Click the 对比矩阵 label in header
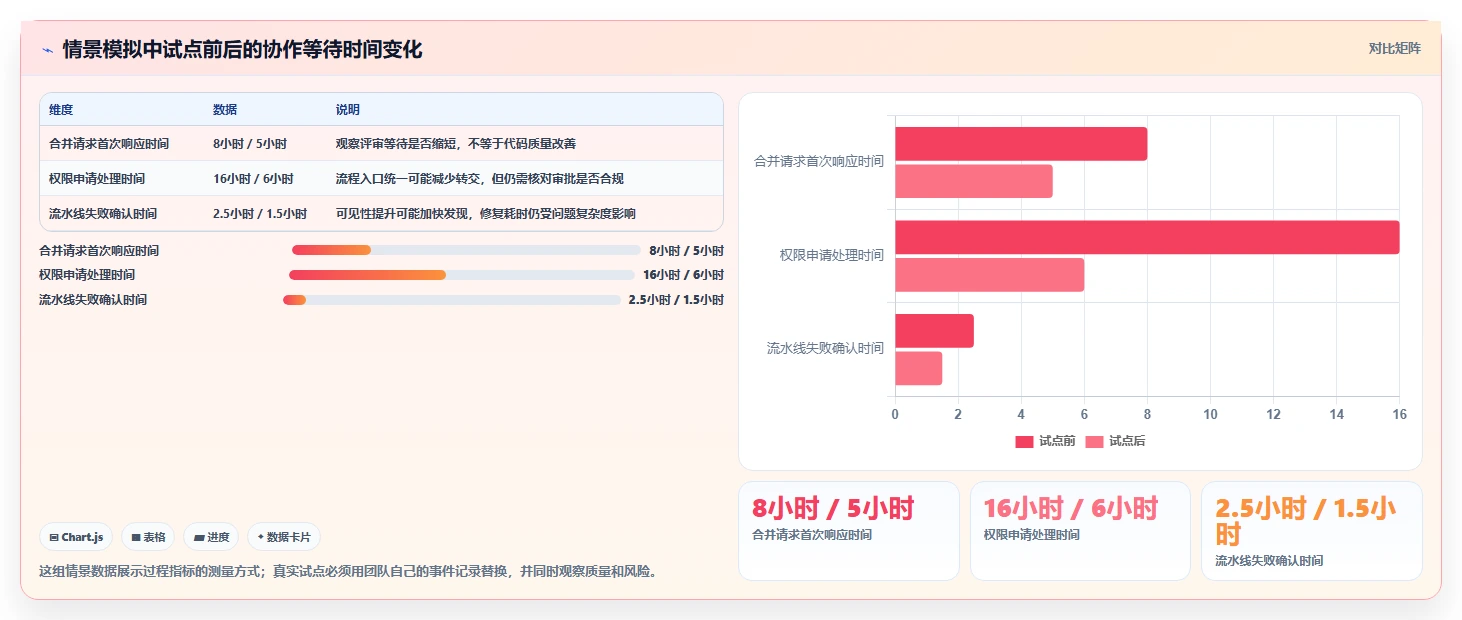The height and width of the screenshot is (620, 1462). point(1394,48)
